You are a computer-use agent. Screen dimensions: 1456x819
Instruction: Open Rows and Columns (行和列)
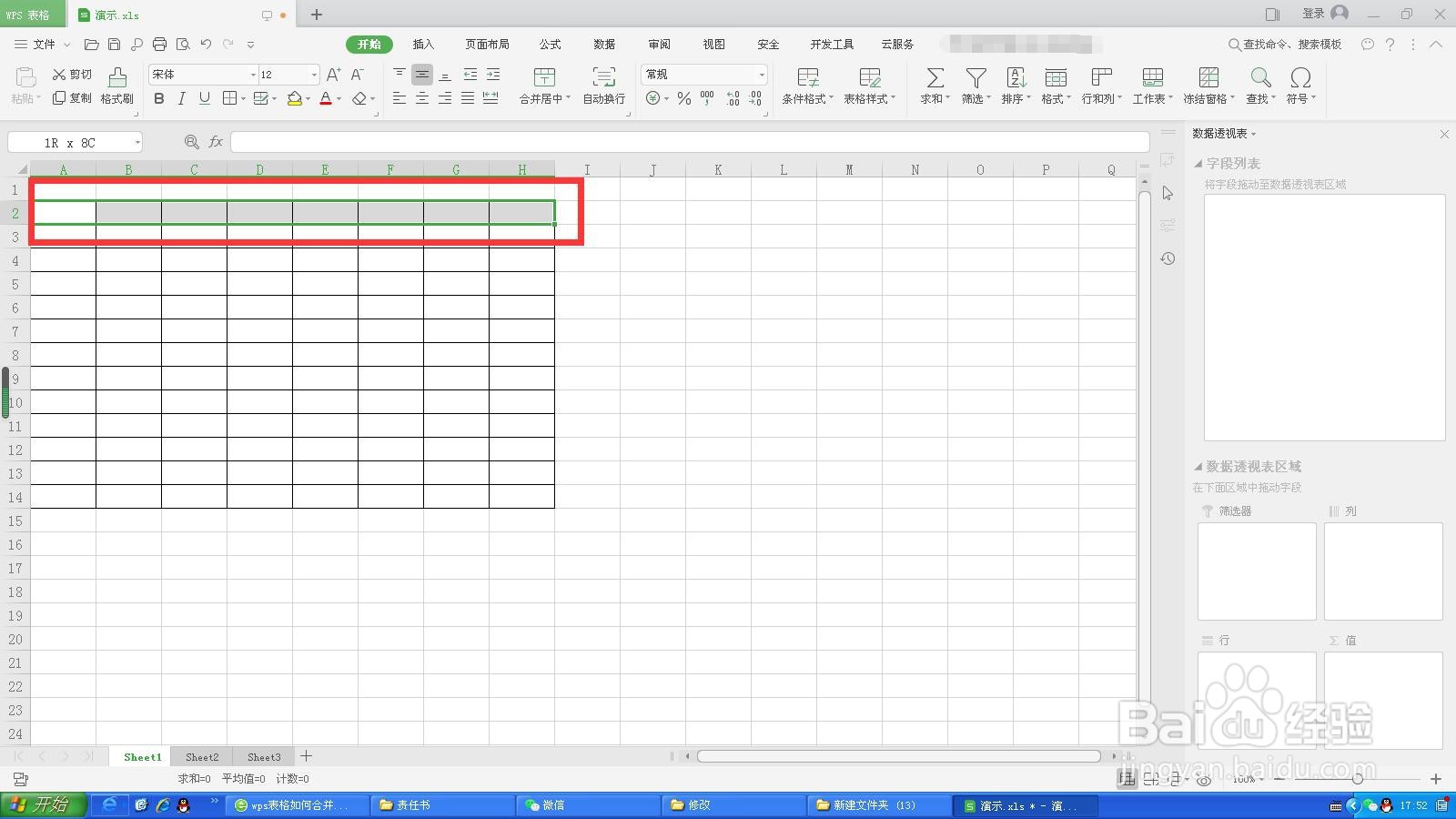click(1101, 86)
